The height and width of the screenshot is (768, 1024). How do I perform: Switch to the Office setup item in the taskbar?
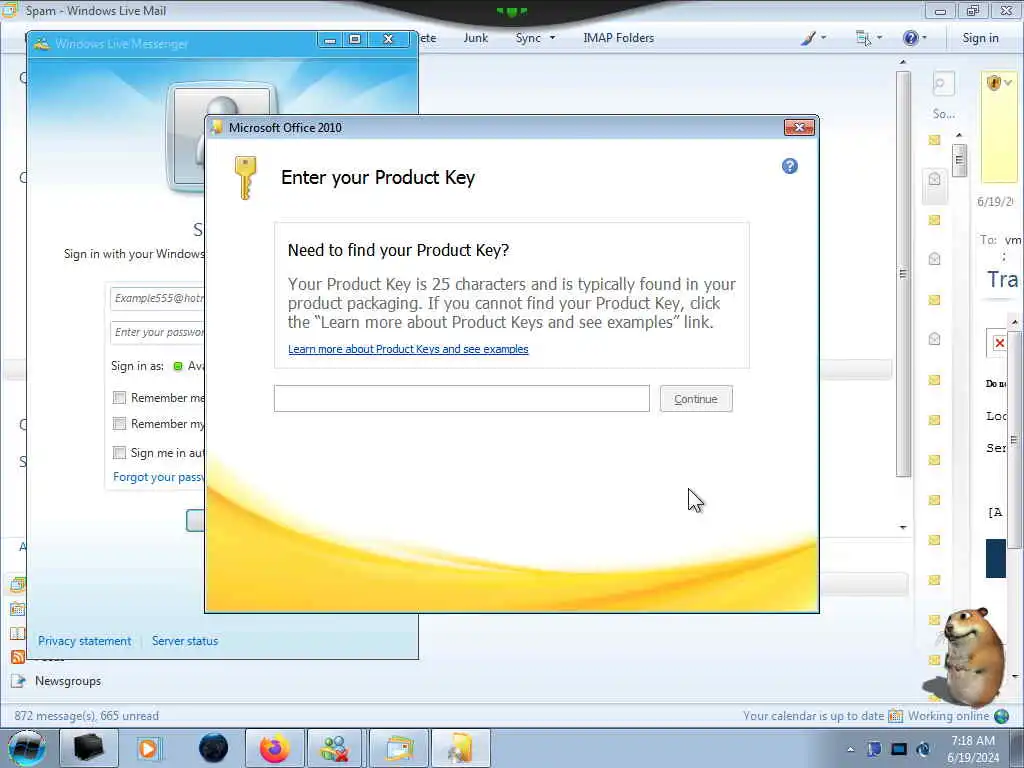click(x=460, y=748)
